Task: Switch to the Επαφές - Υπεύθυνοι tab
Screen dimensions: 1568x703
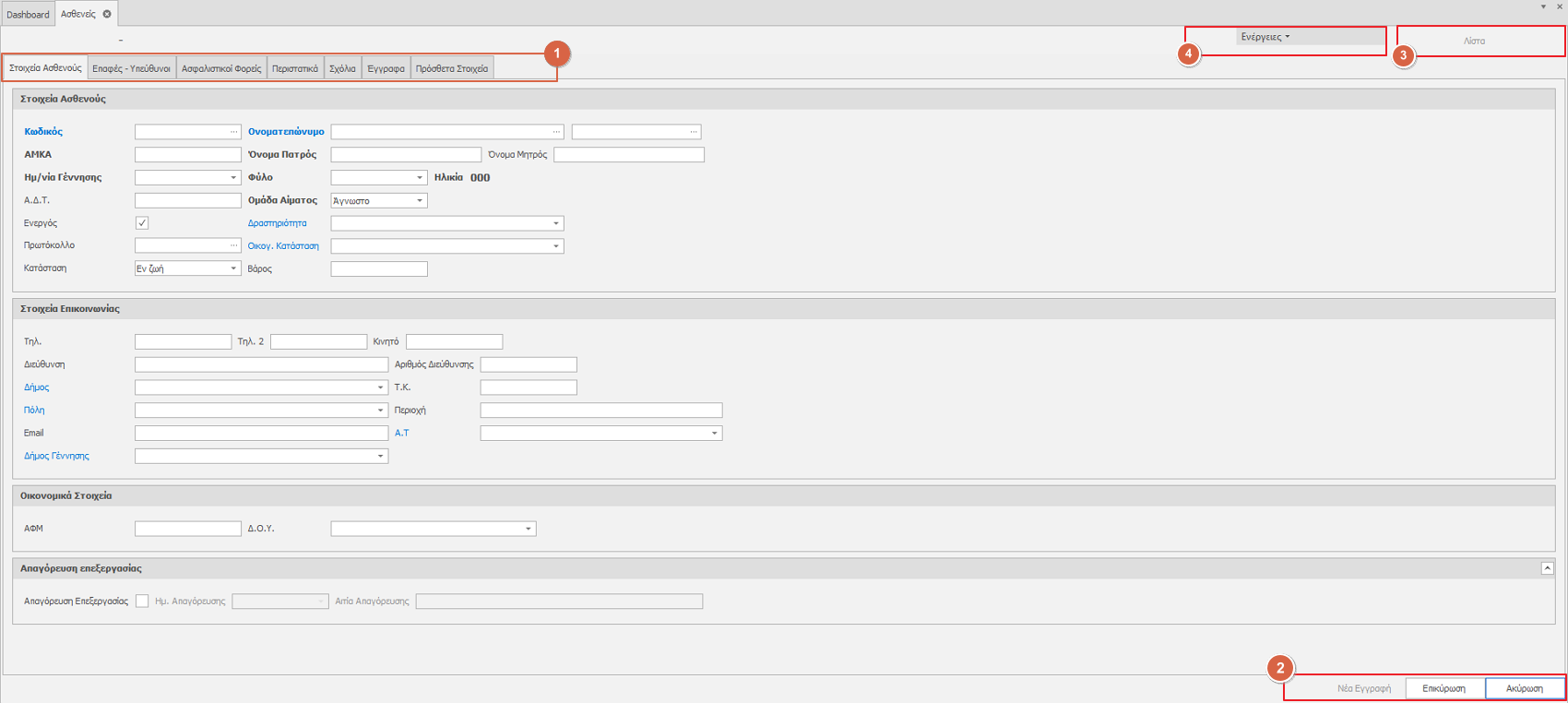Action: pyautogui.click(x=131, y=68)
